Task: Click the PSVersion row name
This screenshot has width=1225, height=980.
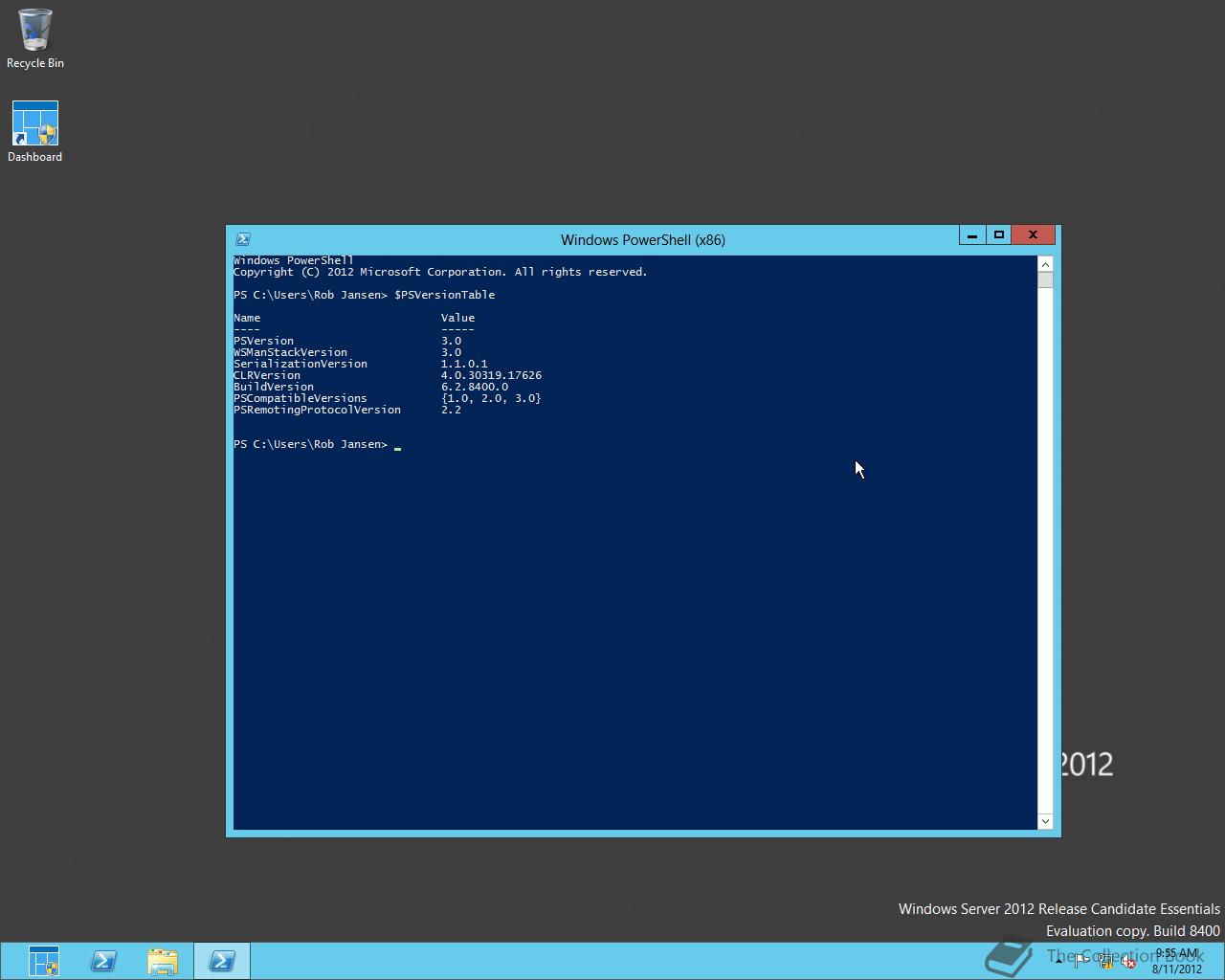Action: (263, 341)
